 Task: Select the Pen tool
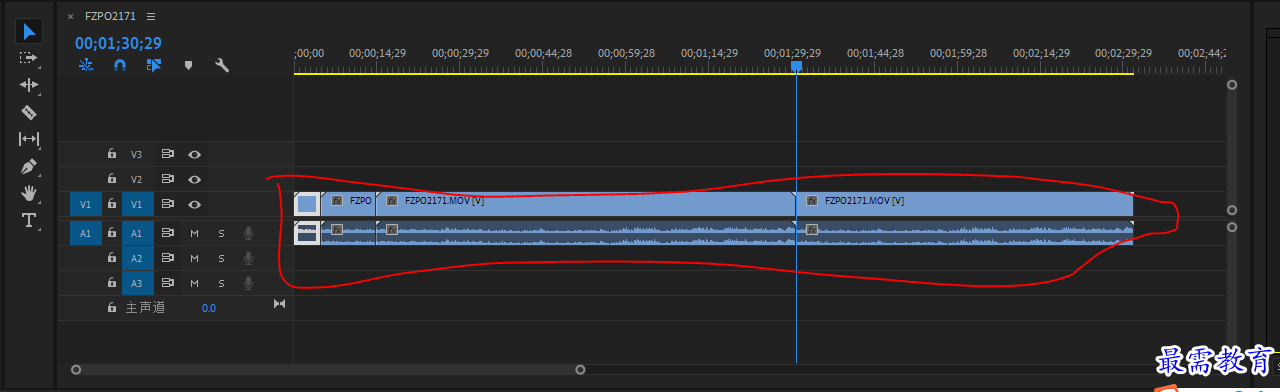(x=29, y=166)
